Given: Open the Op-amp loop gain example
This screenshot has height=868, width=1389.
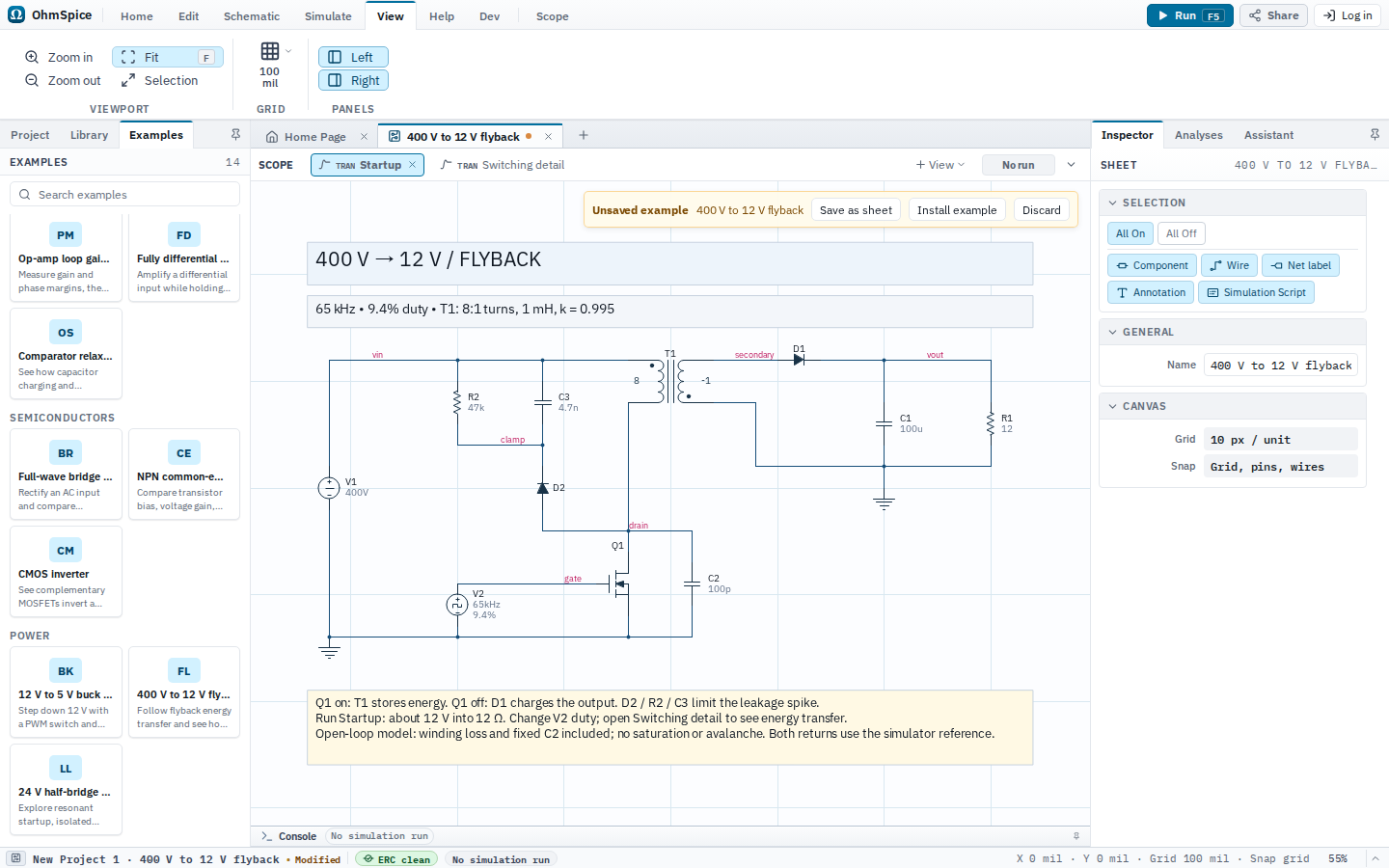Looking at the screenshot, I should coord(66,256).
